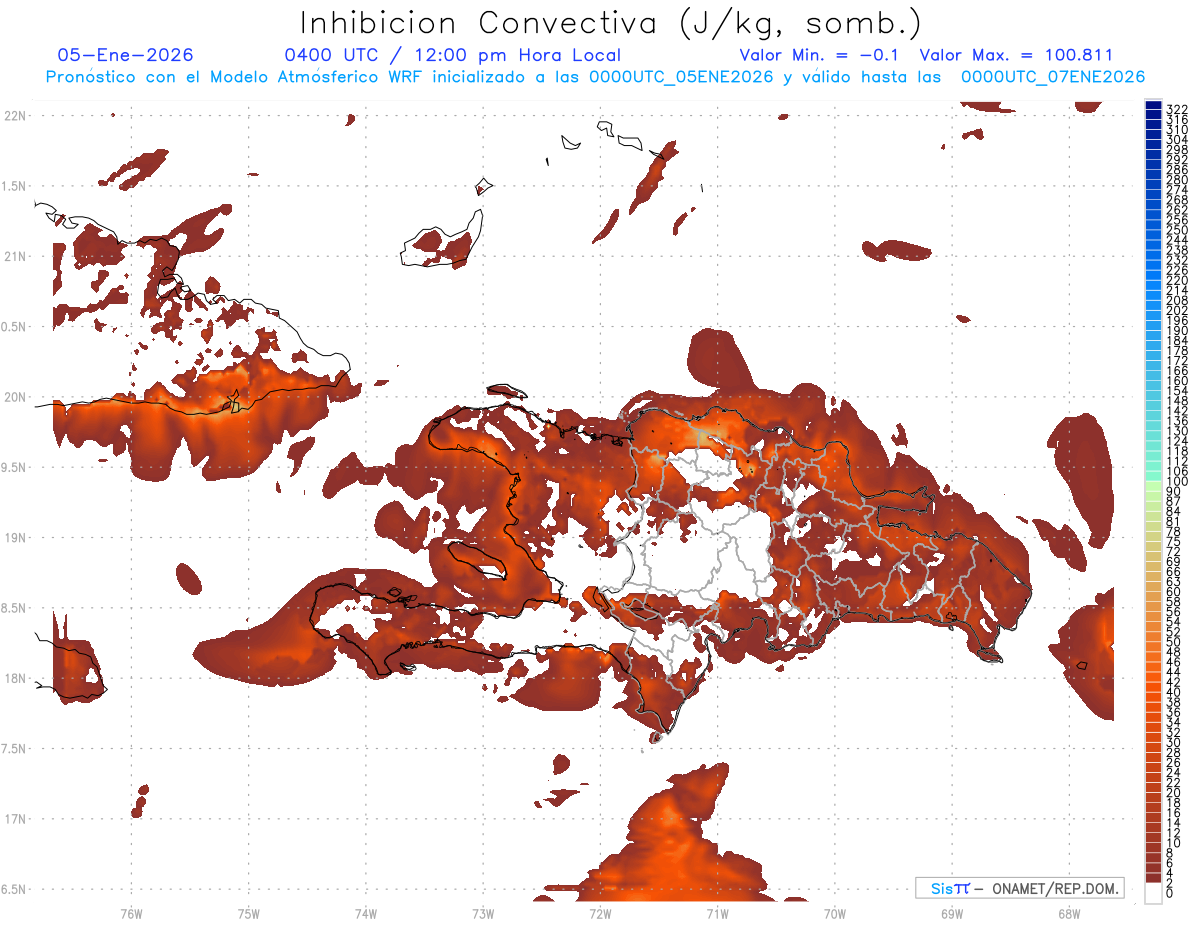Image resolution: width=1200 pixels, height=927 pixels.
Task: Click the '22N' latitude label
Action: point(14,116)
